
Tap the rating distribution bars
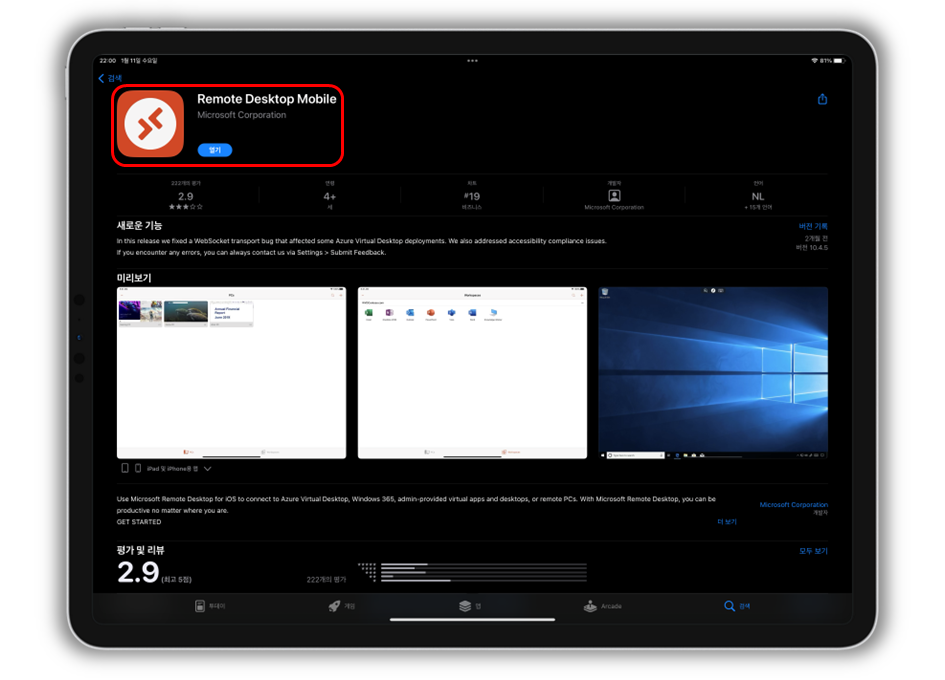pos(472,572)
